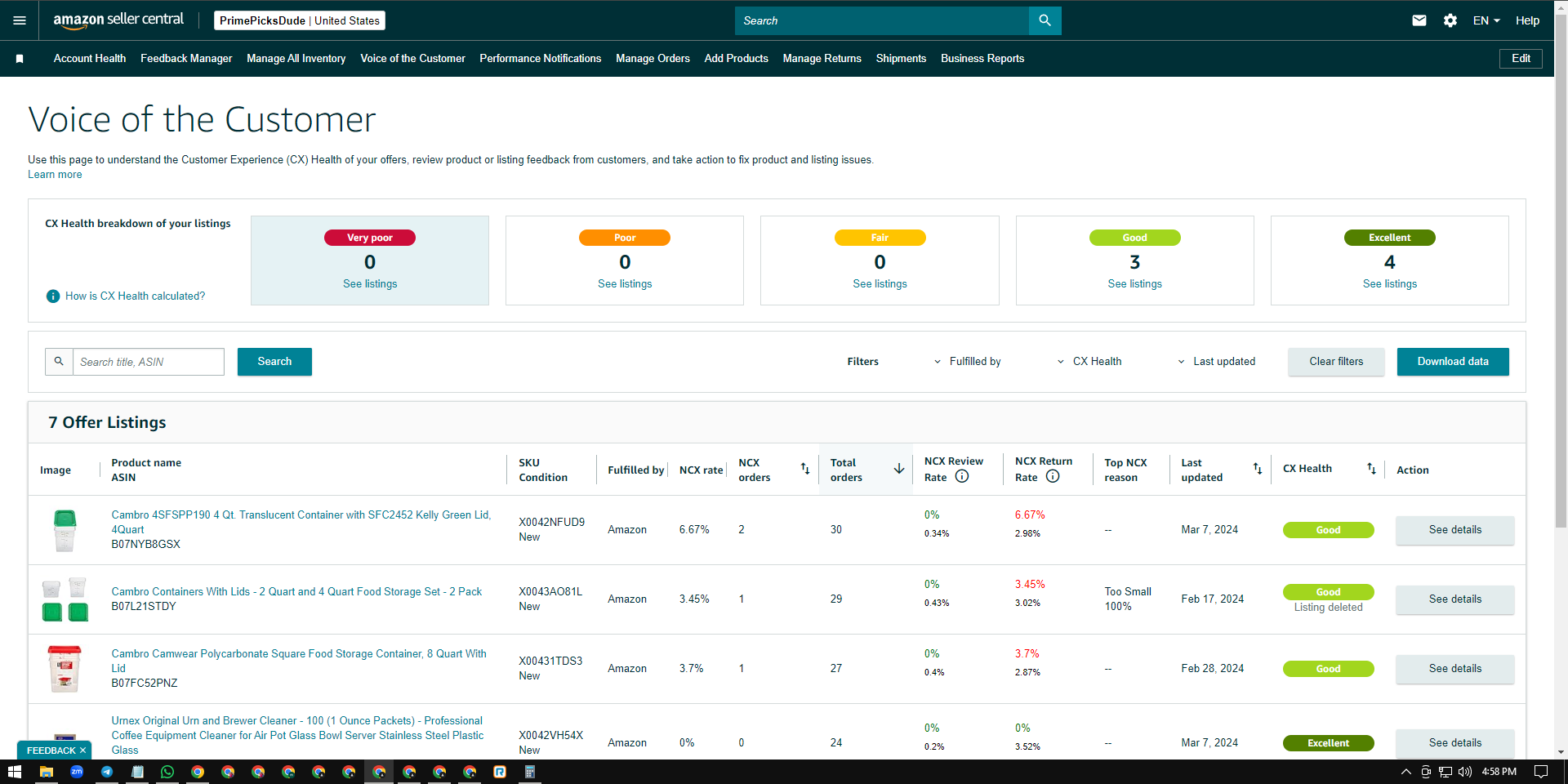1568x784 pixels.
Task: Open the EN language selector
Action: [x=1486, y=20]
